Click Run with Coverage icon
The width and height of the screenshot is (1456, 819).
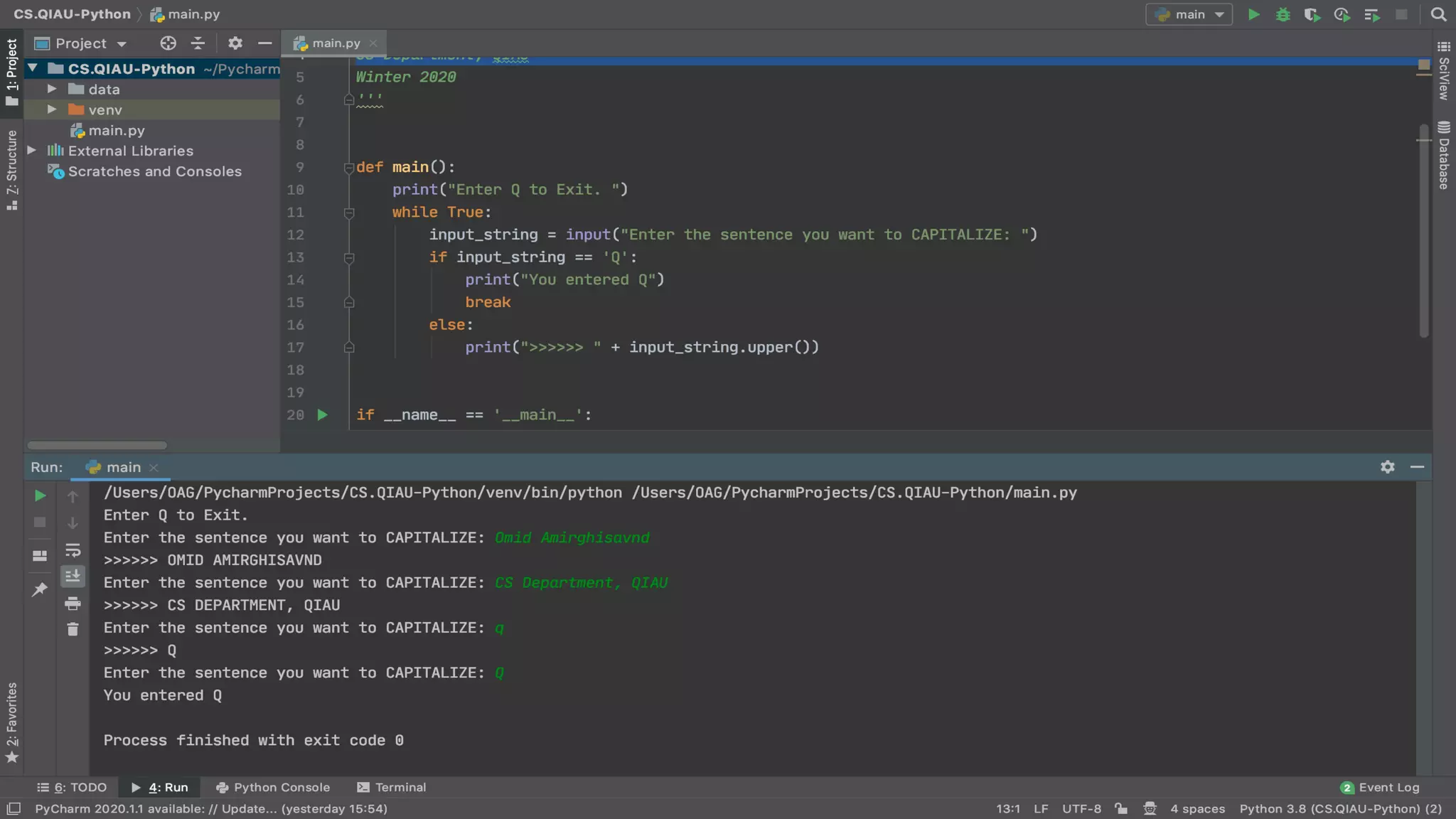tap(1312, 14)
